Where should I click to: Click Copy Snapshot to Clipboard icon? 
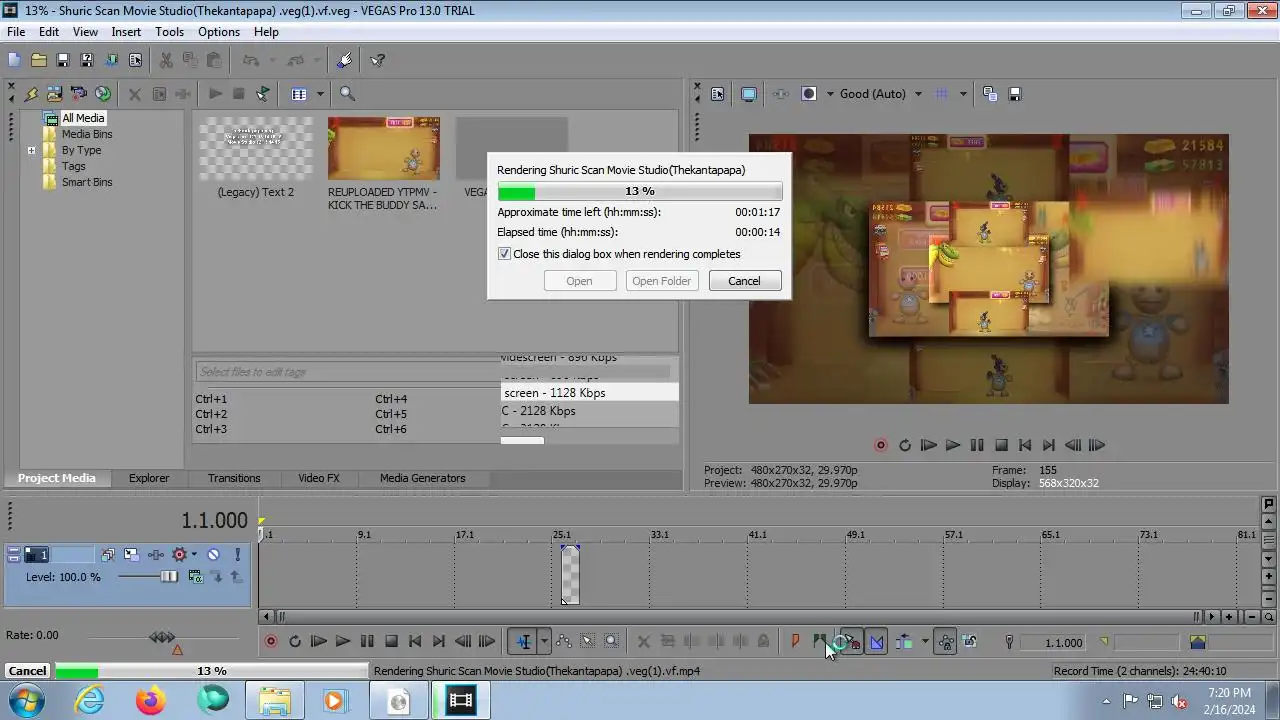click(990, 94)
